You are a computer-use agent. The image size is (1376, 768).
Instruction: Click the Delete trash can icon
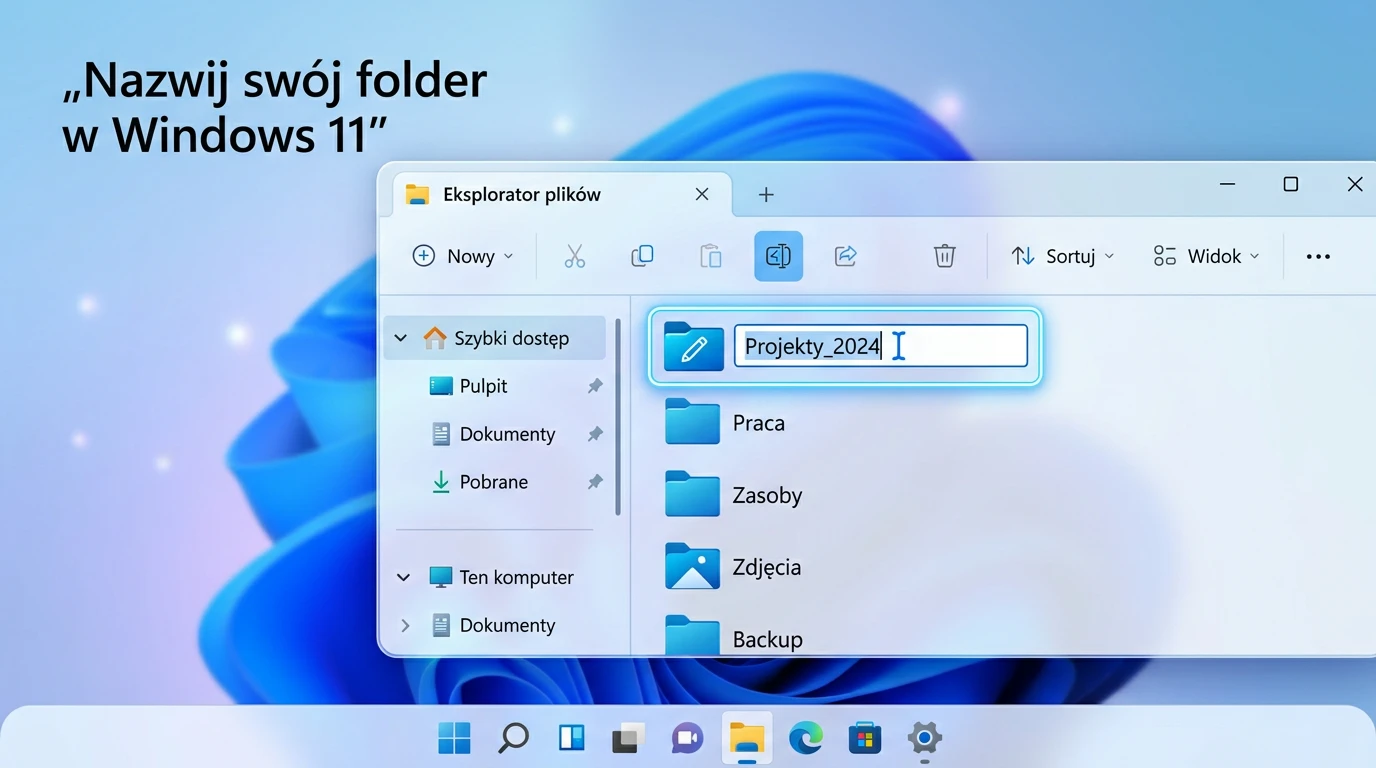pyautogui.click(x=944, y=256)
